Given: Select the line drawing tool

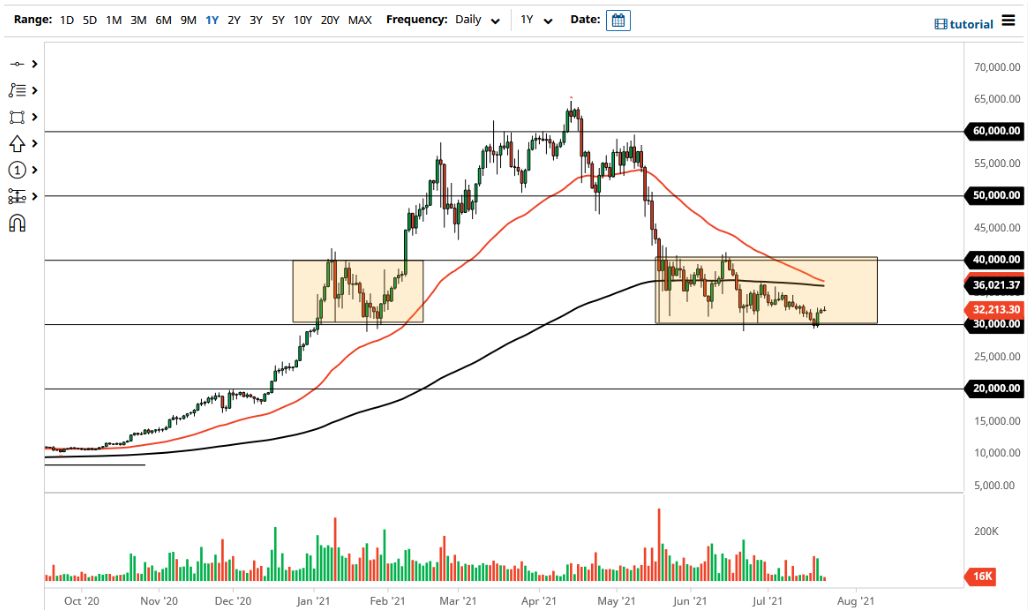Looking at the screenshot, I should point(15,62).
